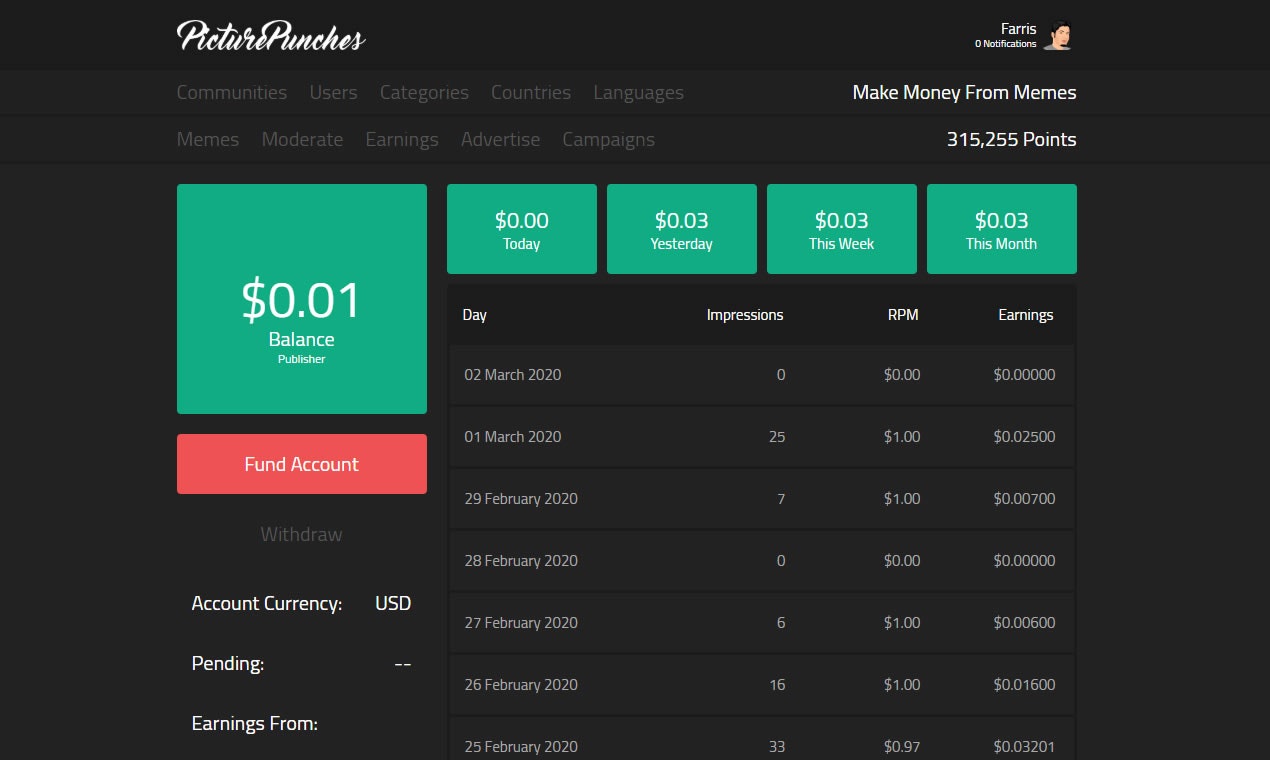Click $0.02500 earnings value
This screenshot has width=1270, height=760.
(x=1024, y=437)
